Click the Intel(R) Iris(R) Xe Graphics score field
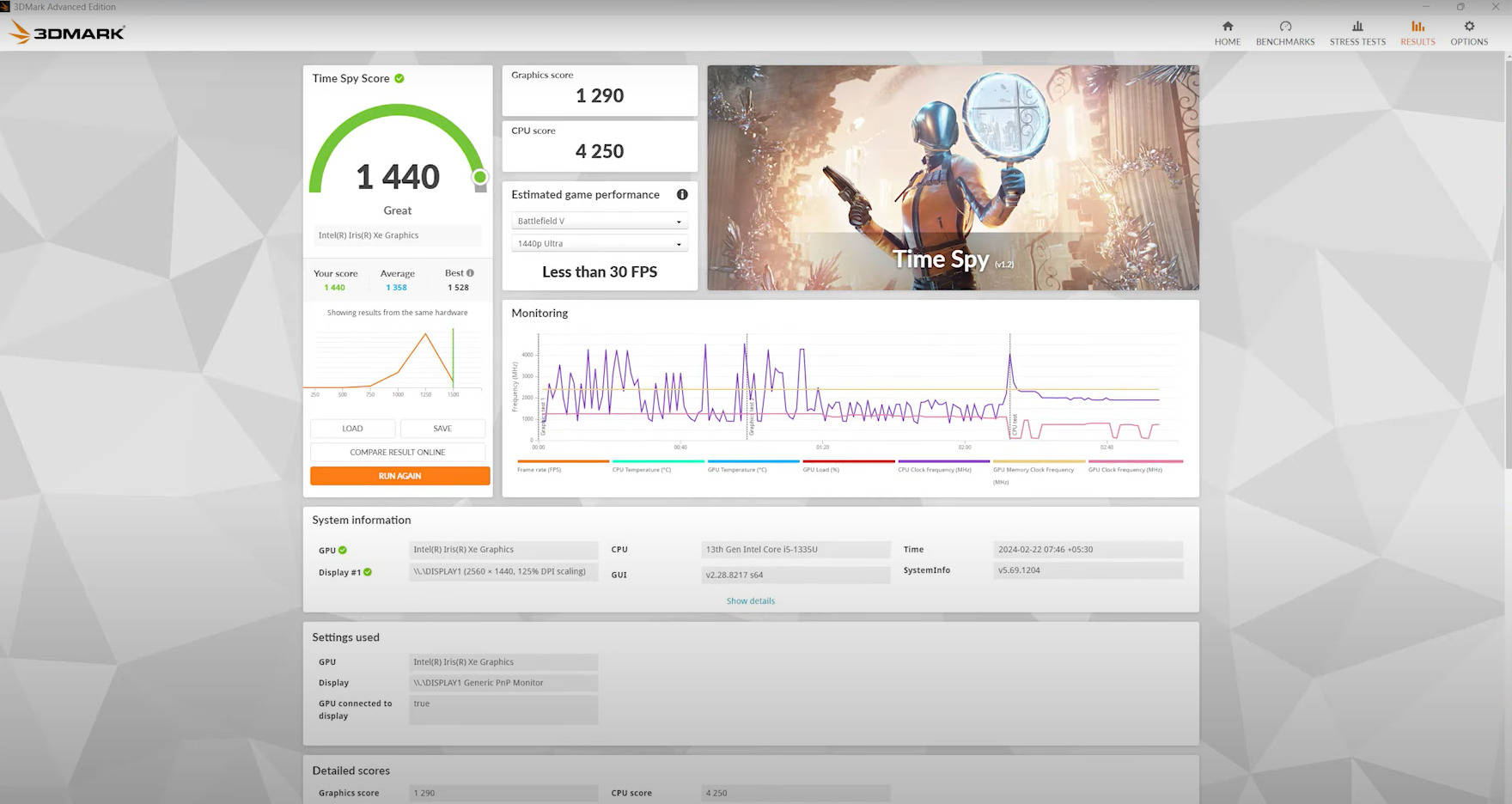The image size is (1512, 804). (398, 235)
